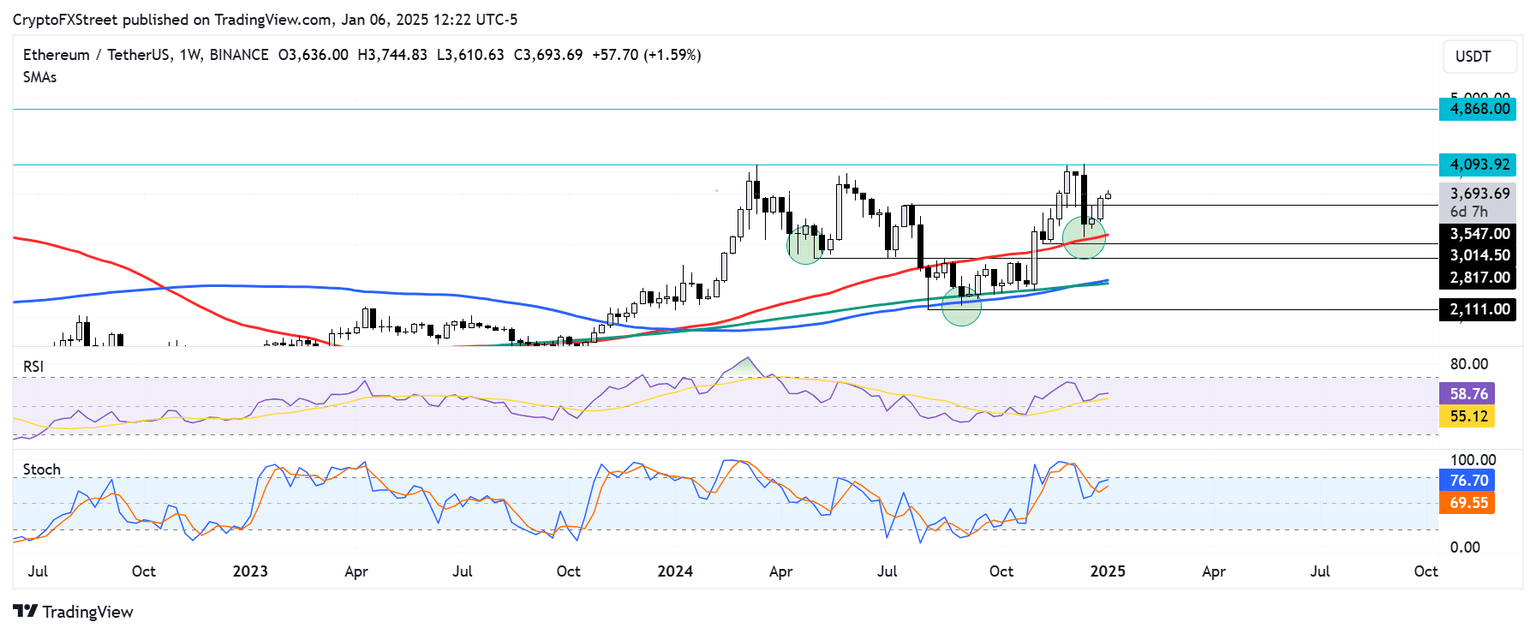
Task: Select the blue Stoch value 76.70
Action: [1465, 480]
